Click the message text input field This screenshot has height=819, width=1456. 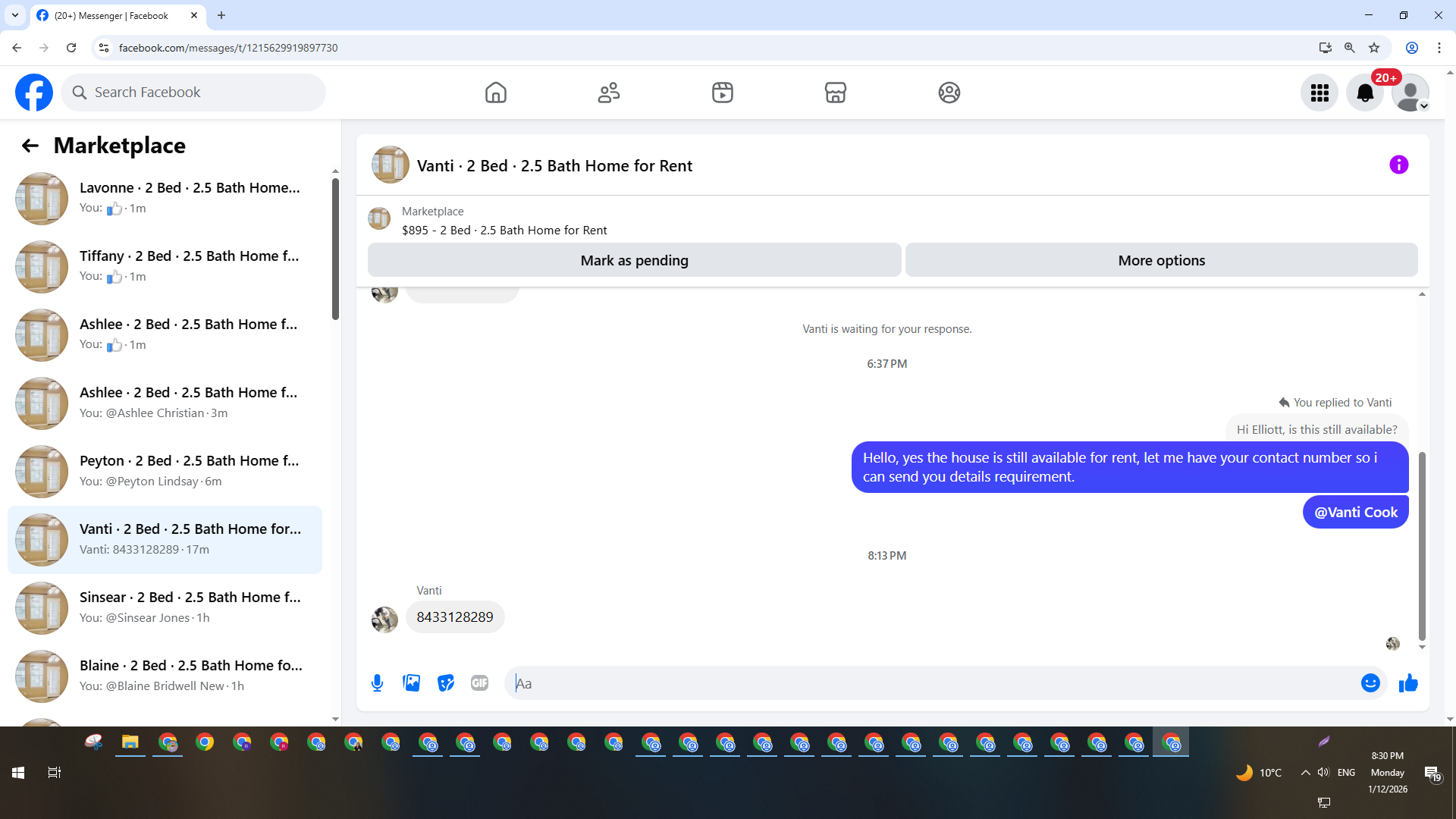click(x=933, y=683)
